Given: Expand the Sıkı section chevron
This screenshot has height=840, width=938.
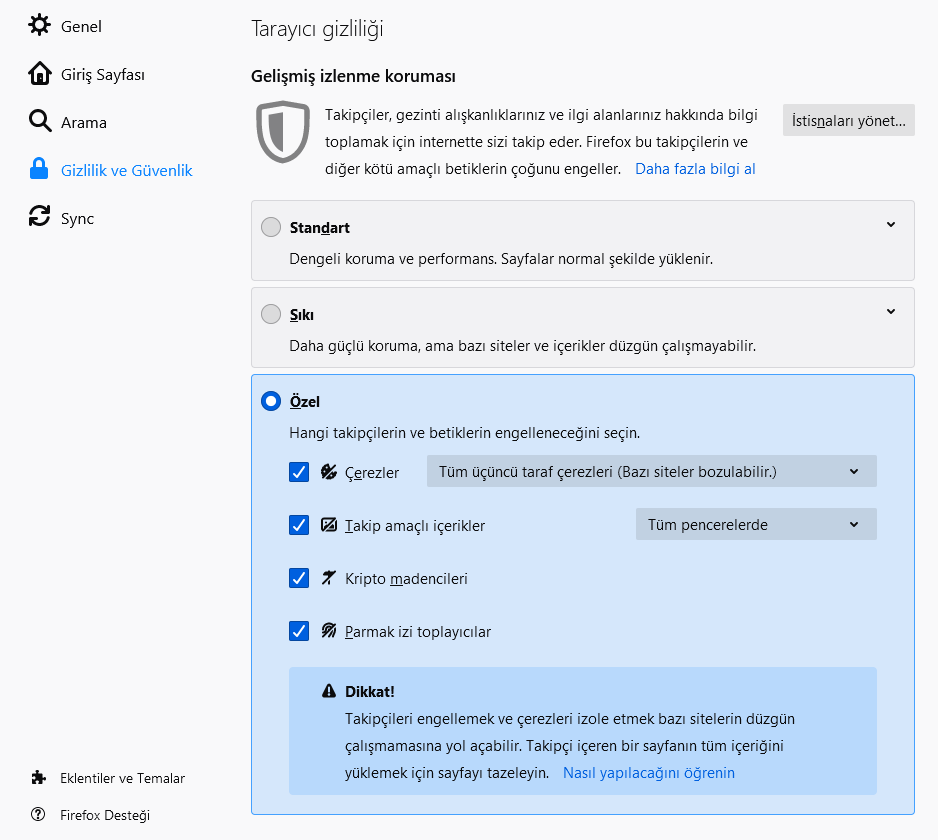Looking at the screenshot, I should (891, 312).
